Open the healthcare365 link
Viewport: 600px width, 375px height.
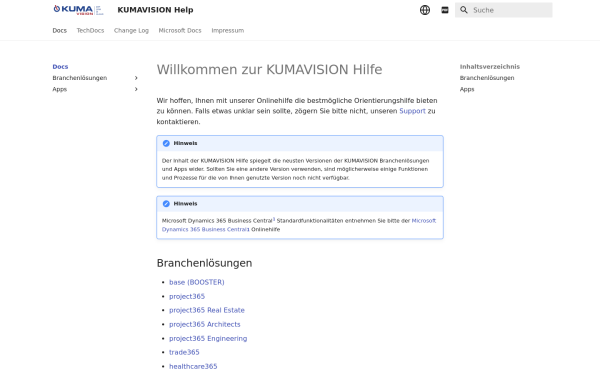click(x=193, y=367)
